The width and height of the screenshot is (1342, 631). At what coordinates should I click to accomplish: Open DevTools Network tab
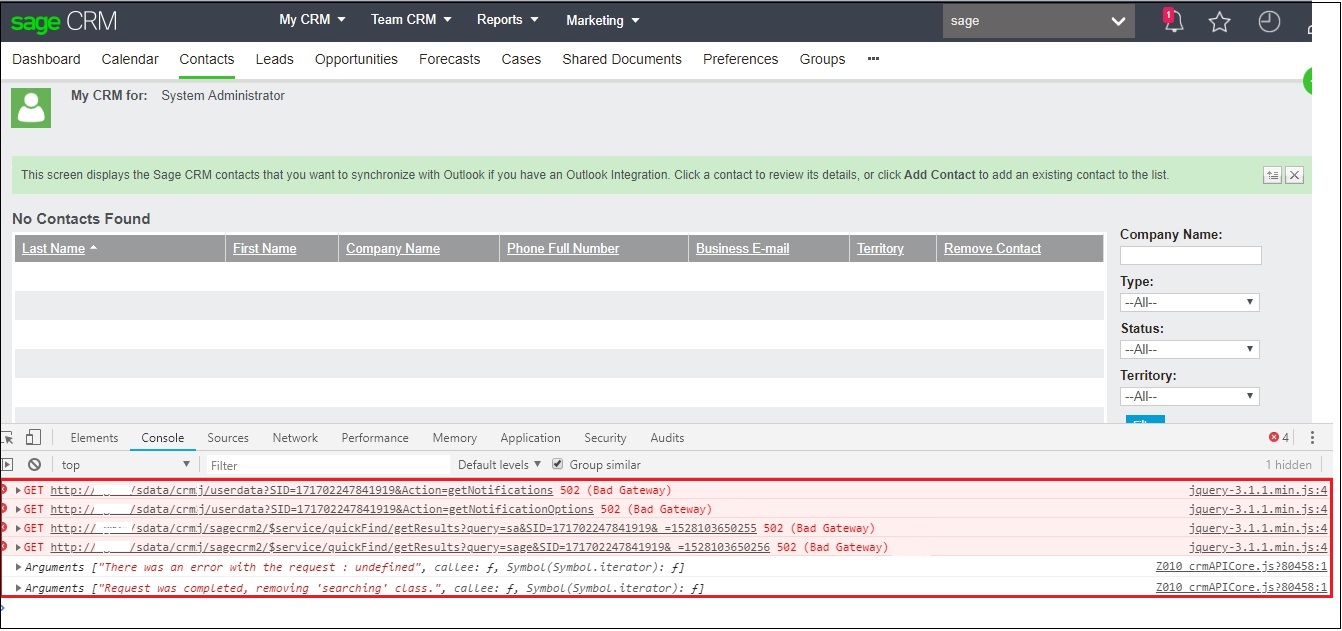(x=295, y=438)
